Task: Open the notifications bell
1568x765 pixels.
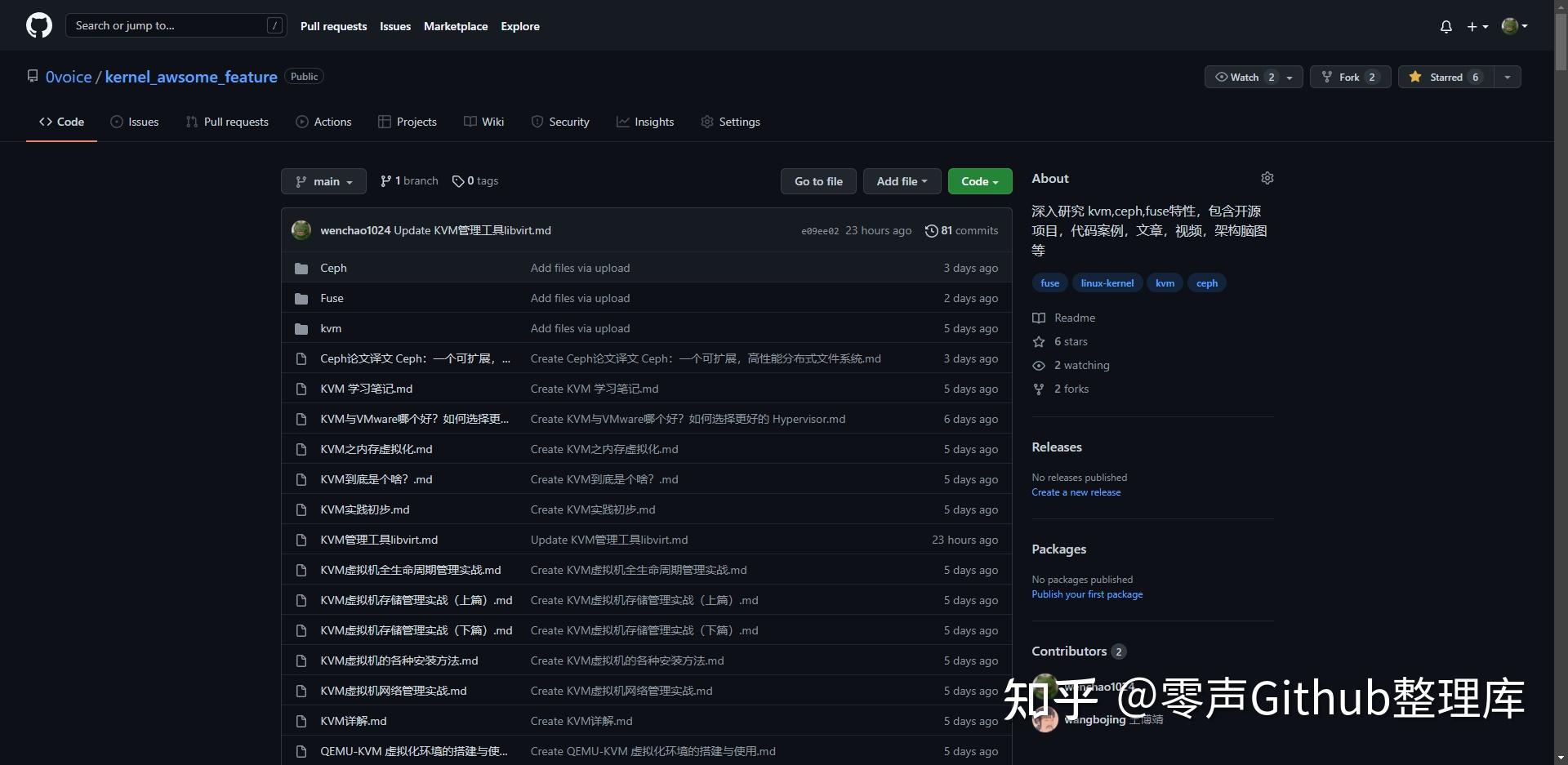Action: pos(1445,26)
